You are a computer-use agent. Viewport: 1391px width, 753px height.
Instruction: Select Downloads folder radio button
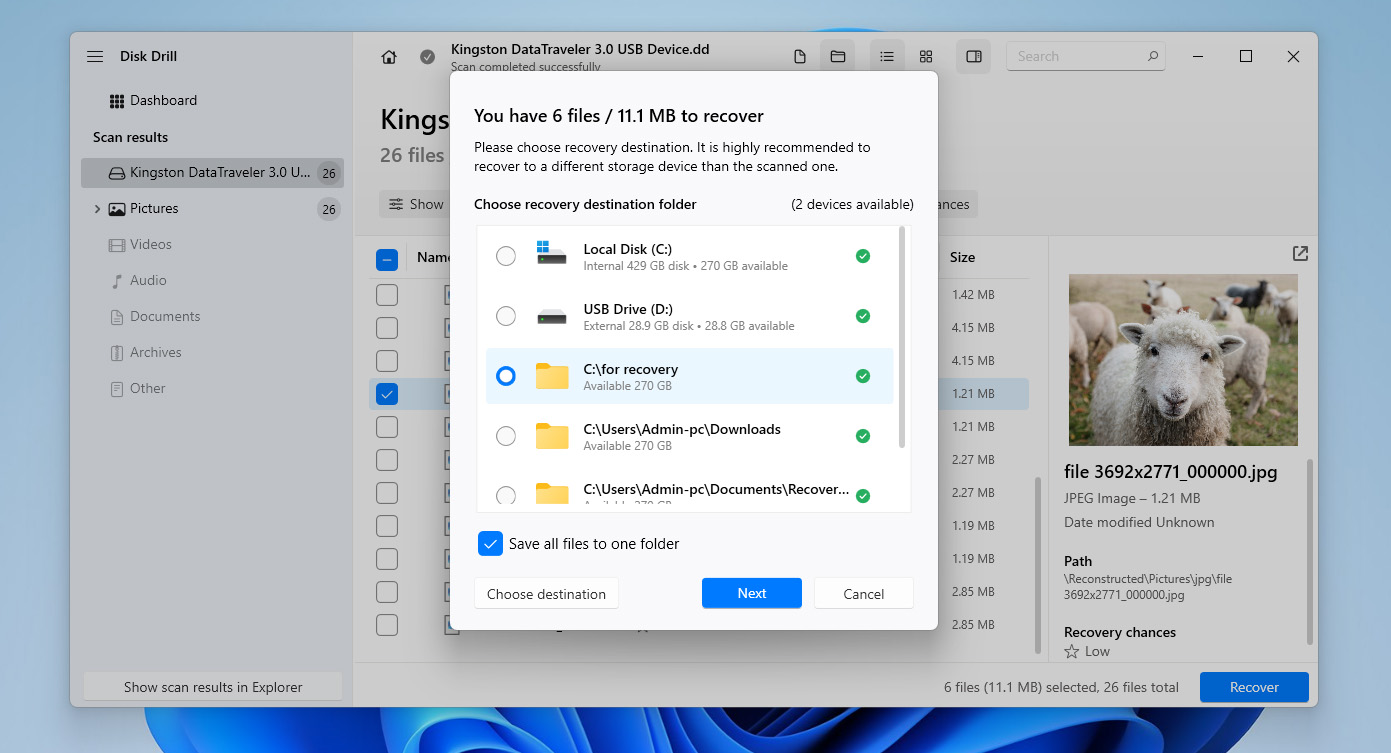pos(506,436)
